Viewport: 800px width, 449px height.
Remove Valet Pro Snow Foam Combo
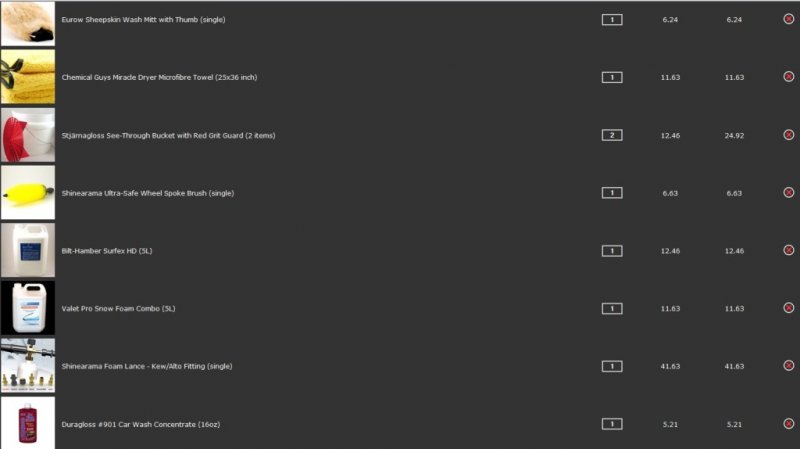(788, 308)
